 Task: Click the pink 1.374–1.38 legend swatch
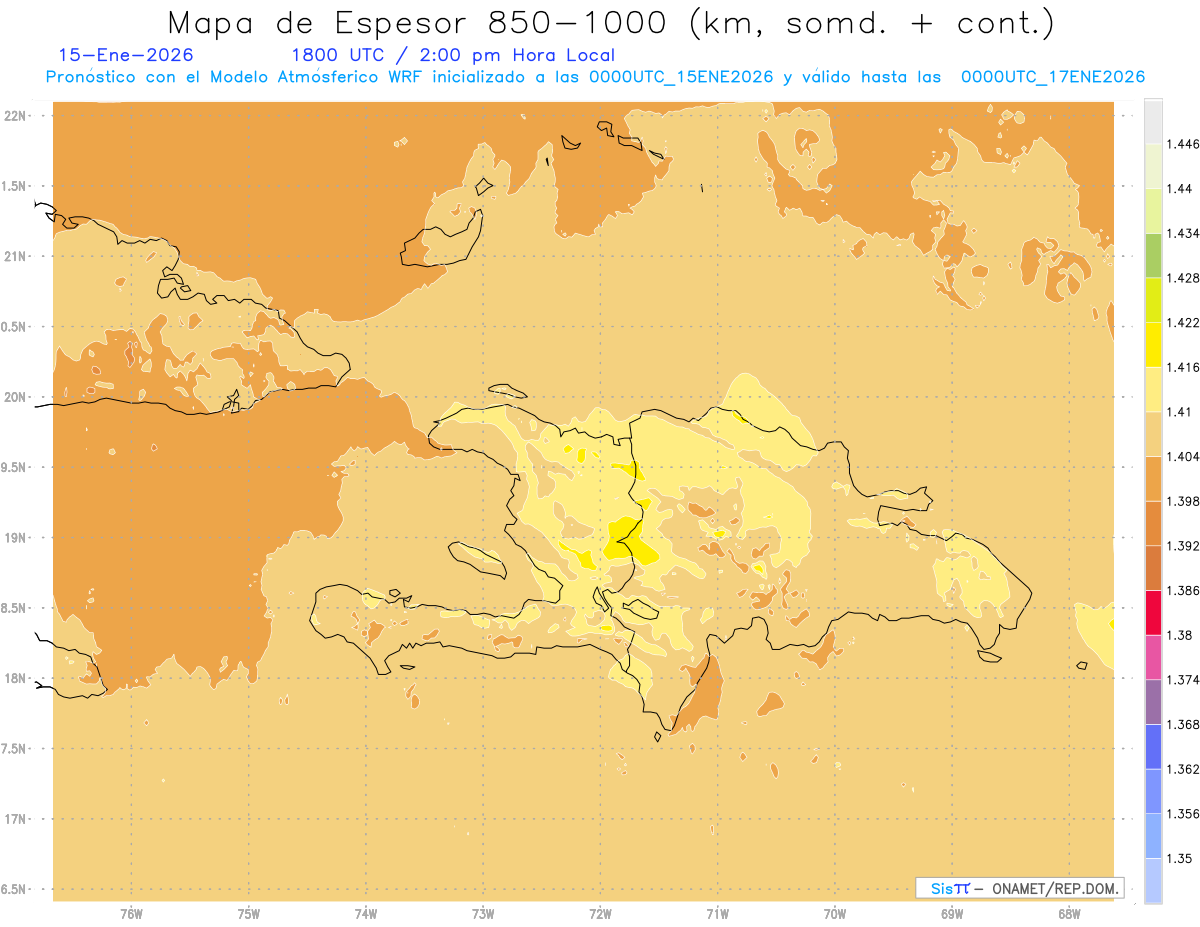click(1153, 657)
